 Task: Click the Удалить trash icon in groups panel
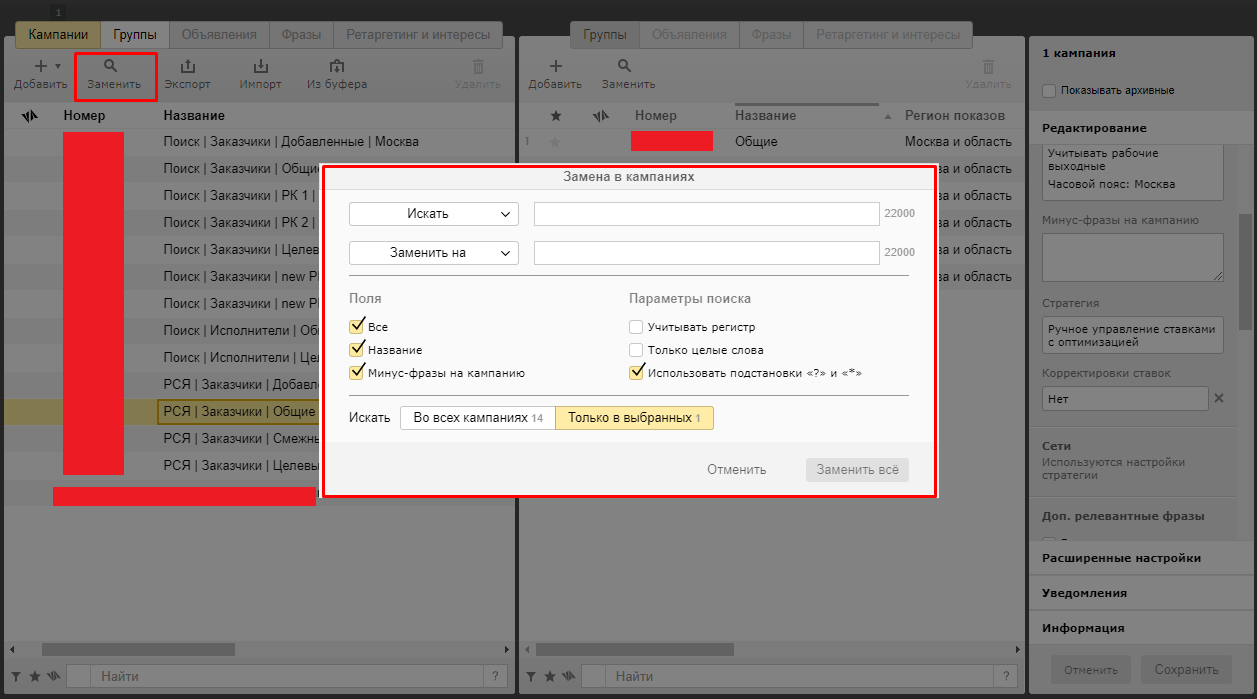point(989,66)
